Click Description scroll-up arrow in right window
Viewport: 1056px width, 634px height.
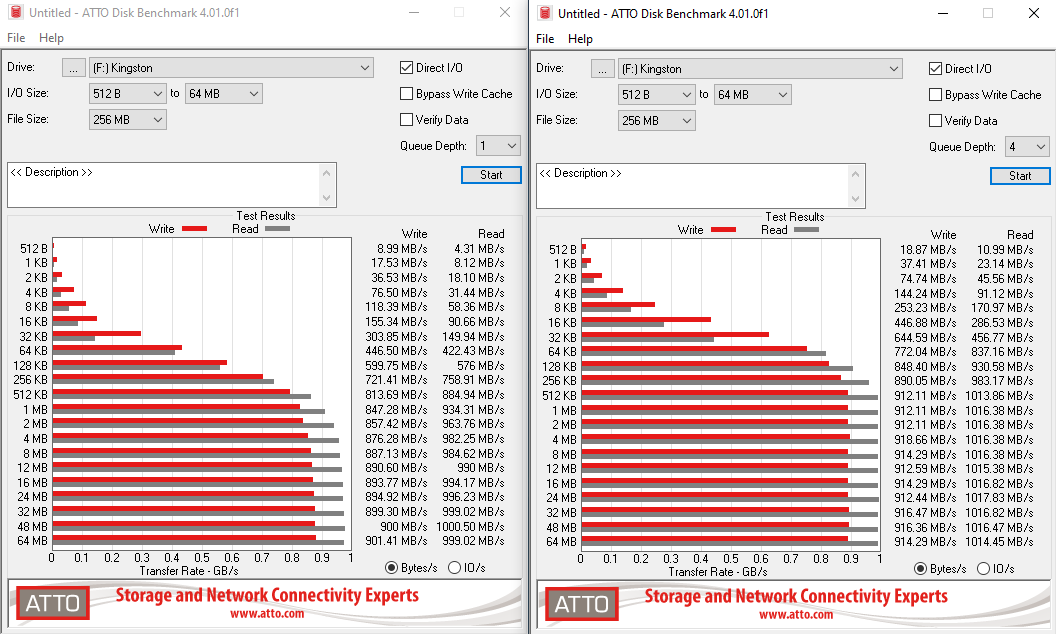coord(855,175)
